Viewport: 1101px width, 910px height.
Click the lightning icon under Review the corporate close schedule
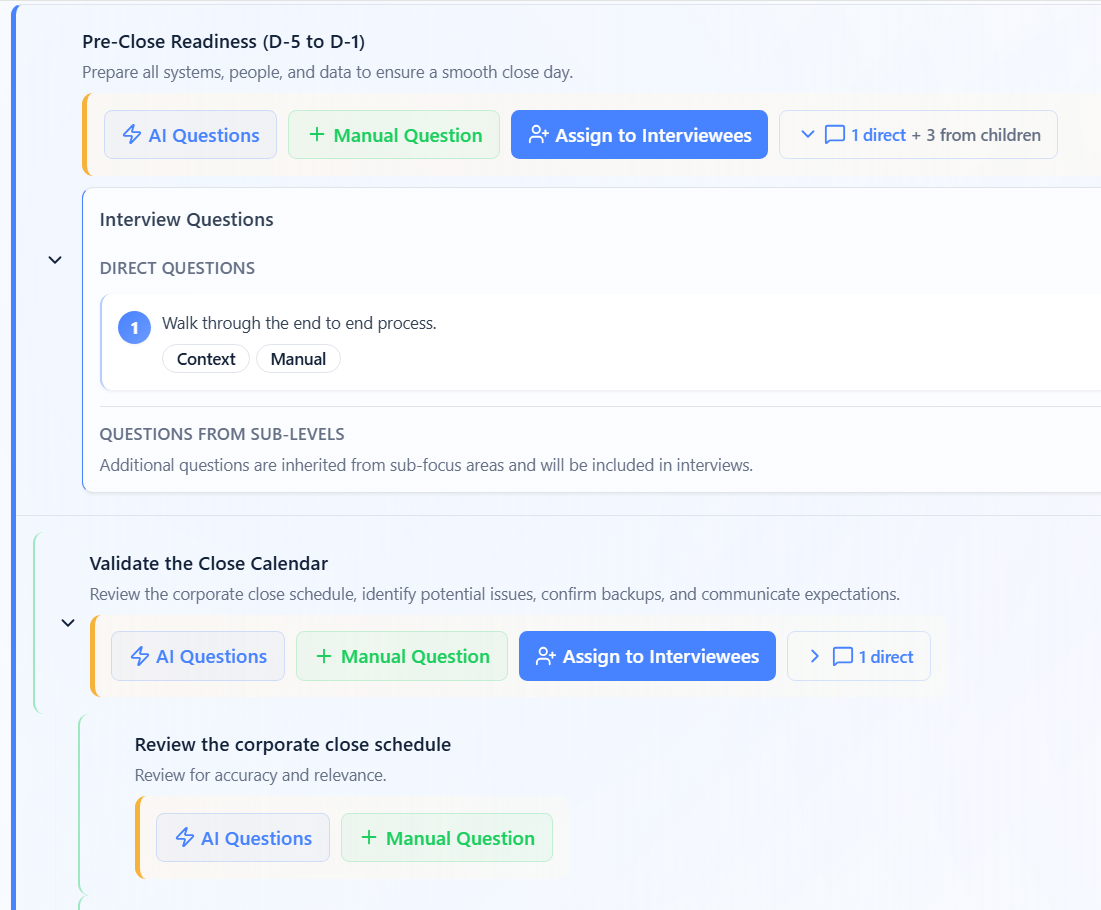[x=188, y=838]
